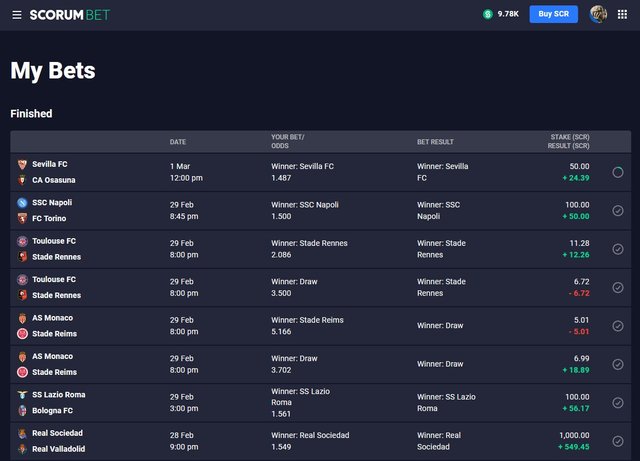Select the Real Valladolid team name
The width and height of the screenshot is (640, 461).
coord(59,449)
